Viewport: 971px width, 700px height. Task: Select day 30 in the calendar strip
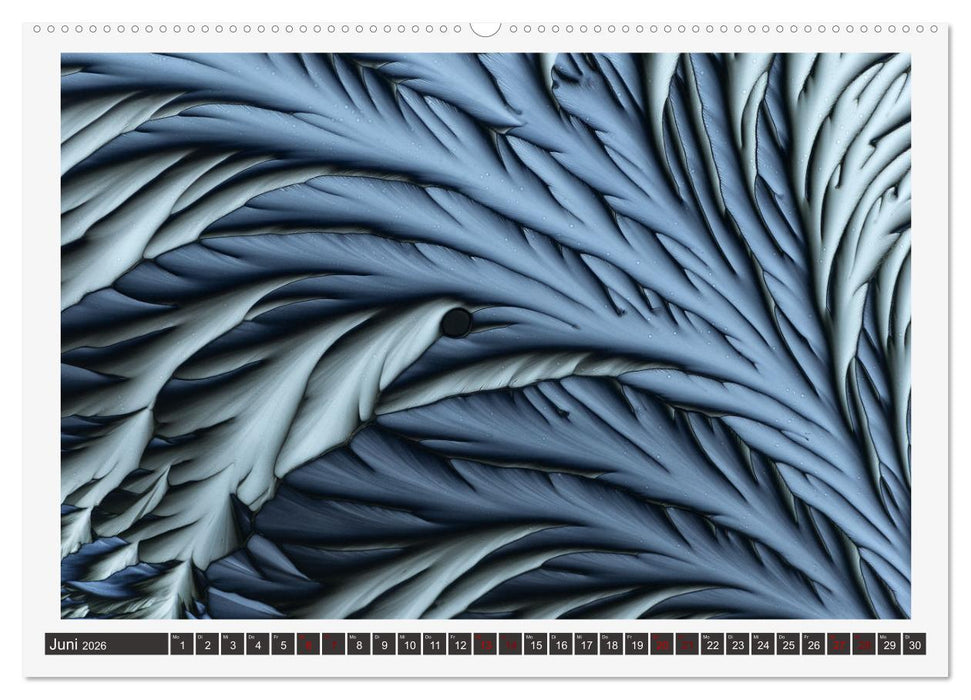coord(915,645)
